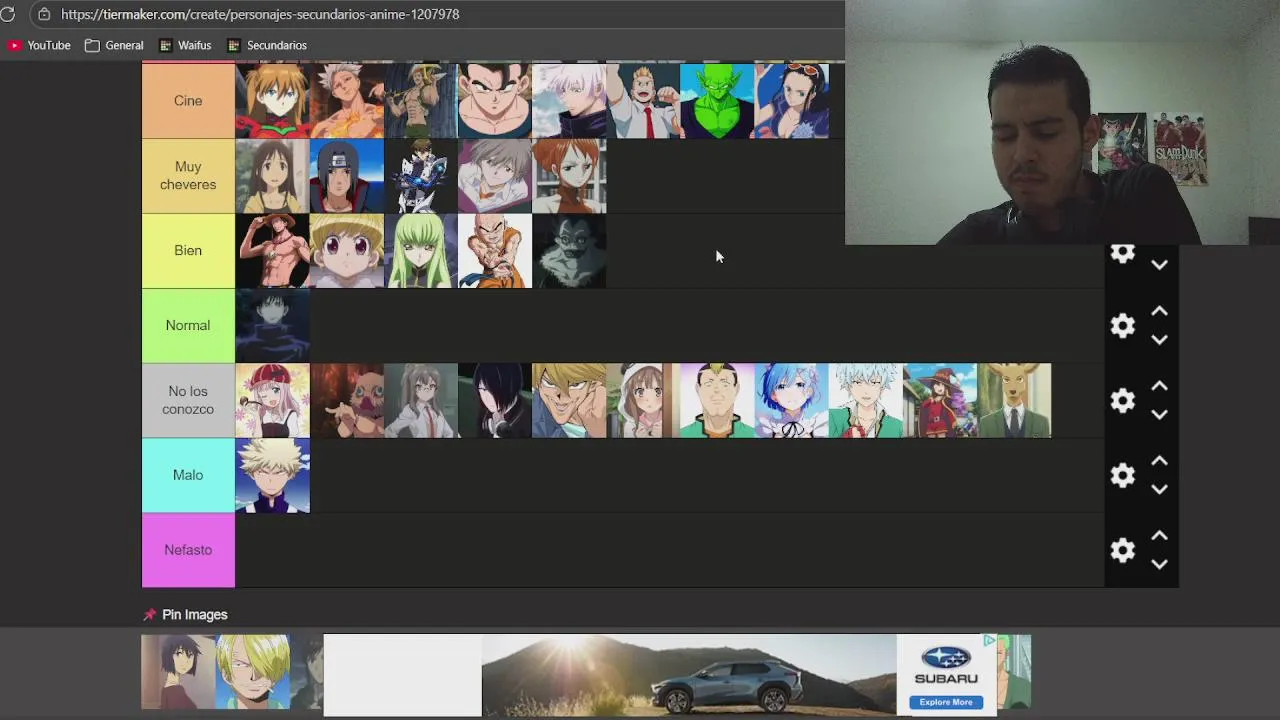This screenshot has width=1280, height=720.
Task: Click the cyan Malo tier label
Action: [x=188, y=475]
